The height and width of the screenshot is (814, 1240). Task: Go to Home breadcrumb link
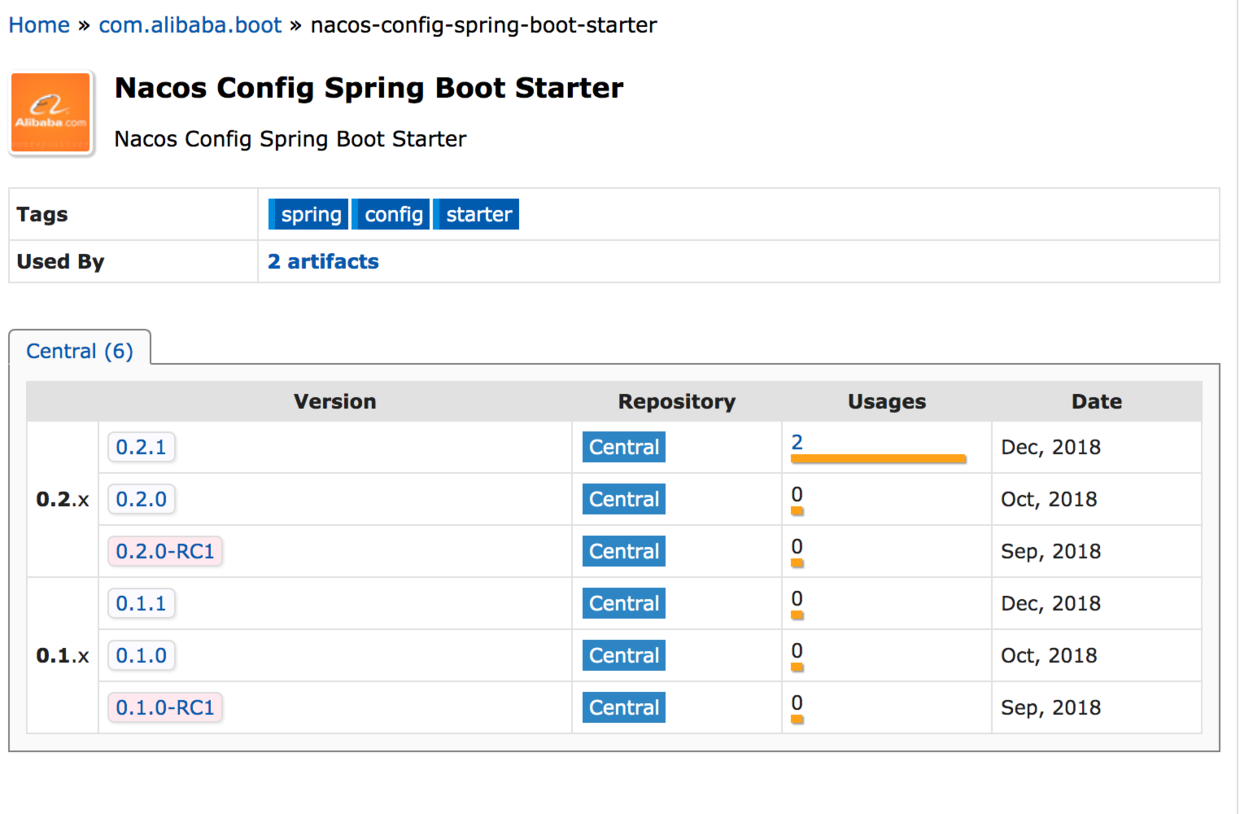point(39,25)
